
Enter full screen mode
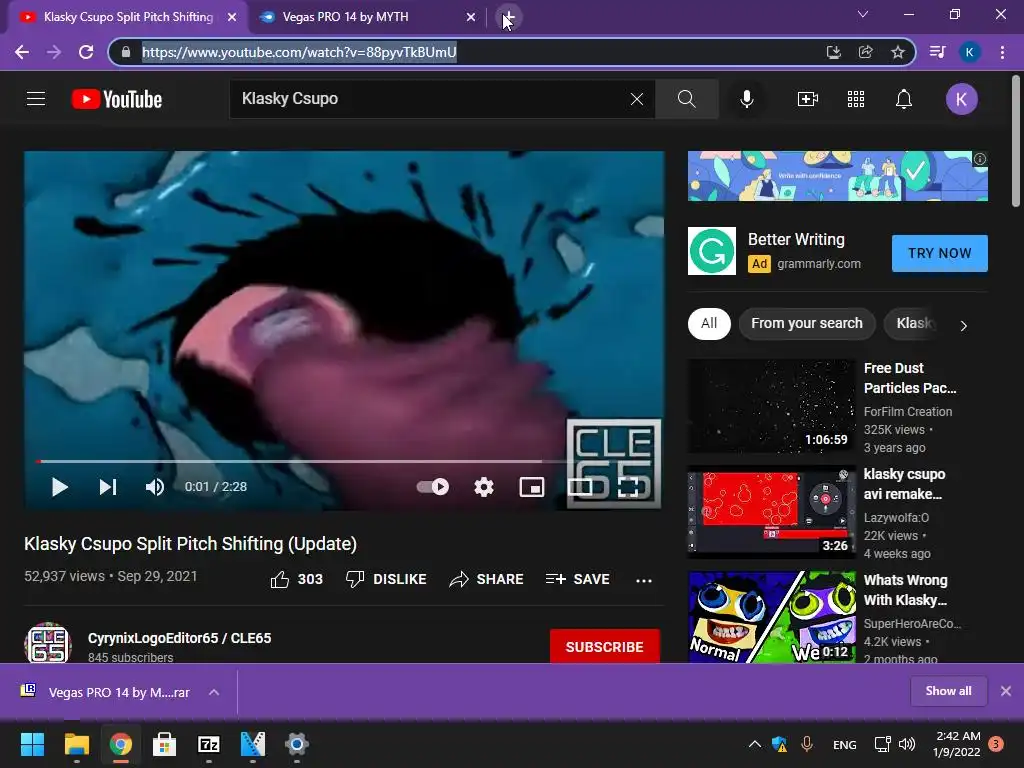628,487
